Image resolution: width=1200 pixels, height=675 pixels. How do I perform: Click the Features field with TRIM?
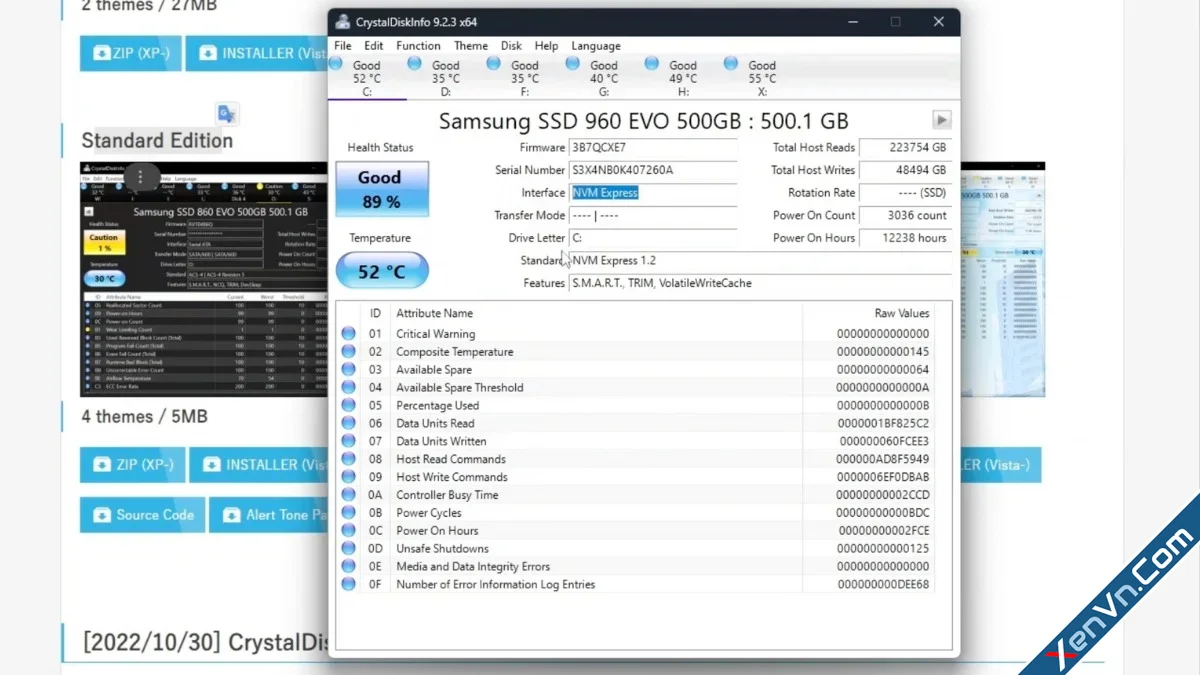click(760, 284)
